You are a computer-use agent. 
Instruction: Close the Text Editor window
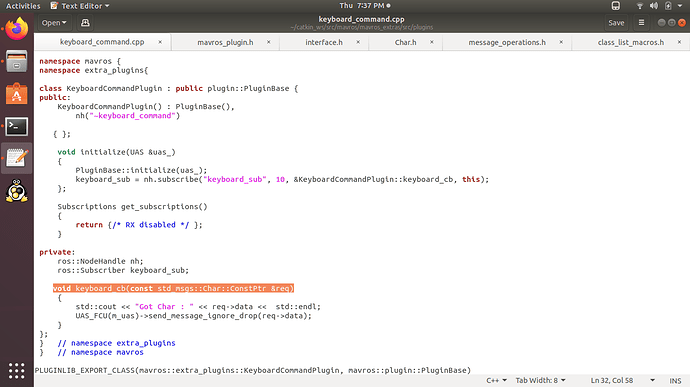point(682,22)
